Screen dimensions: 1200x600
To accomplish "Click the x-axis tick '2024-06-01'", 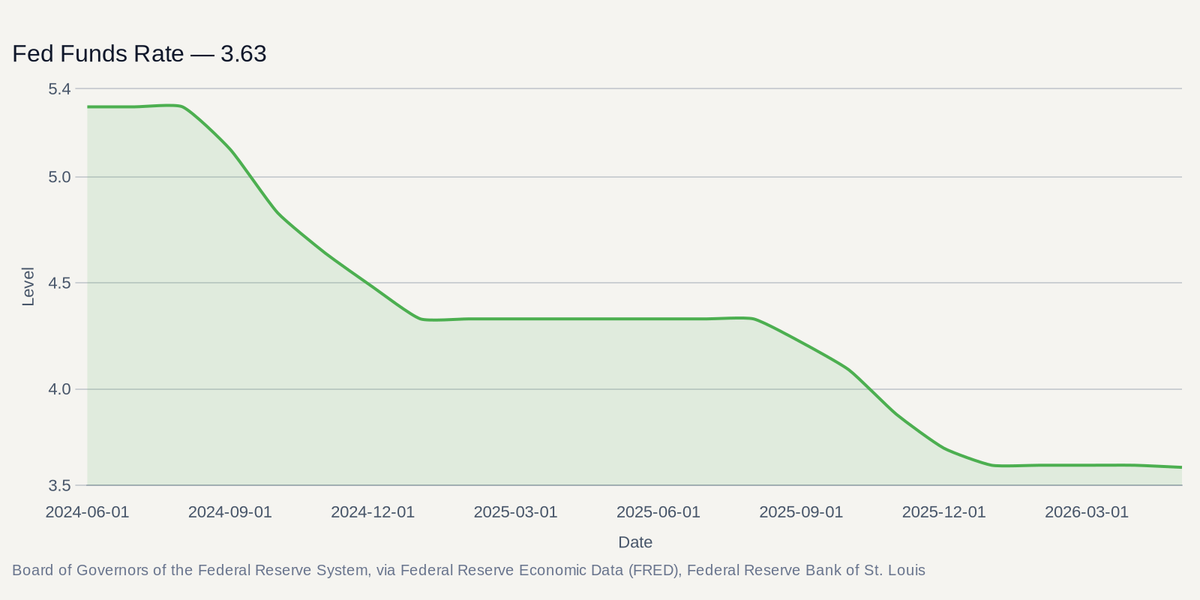I will [x=88, y=512].
